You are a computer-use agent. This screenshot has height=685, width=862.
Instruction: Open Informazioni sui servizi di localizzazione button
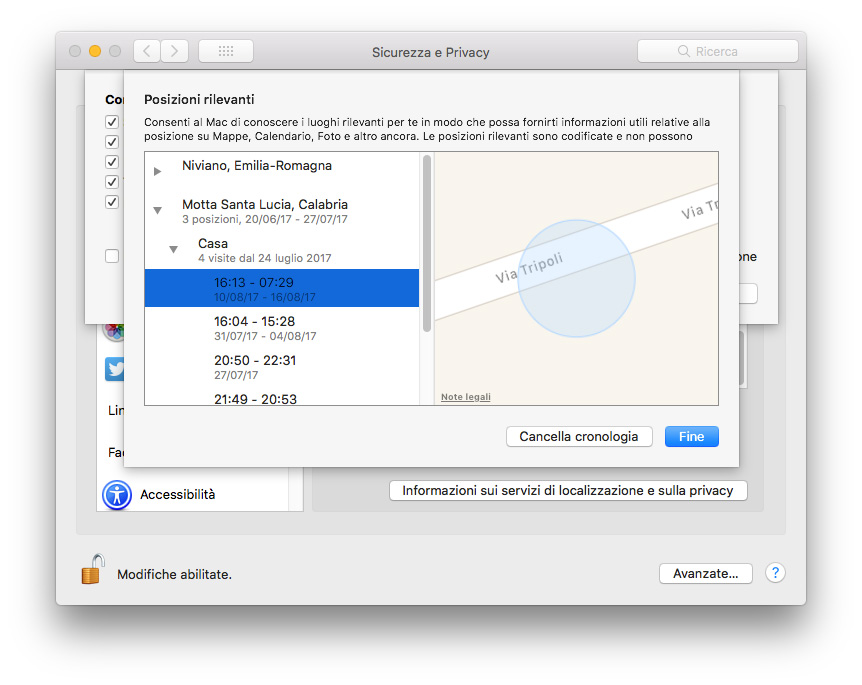click(568, 490)
